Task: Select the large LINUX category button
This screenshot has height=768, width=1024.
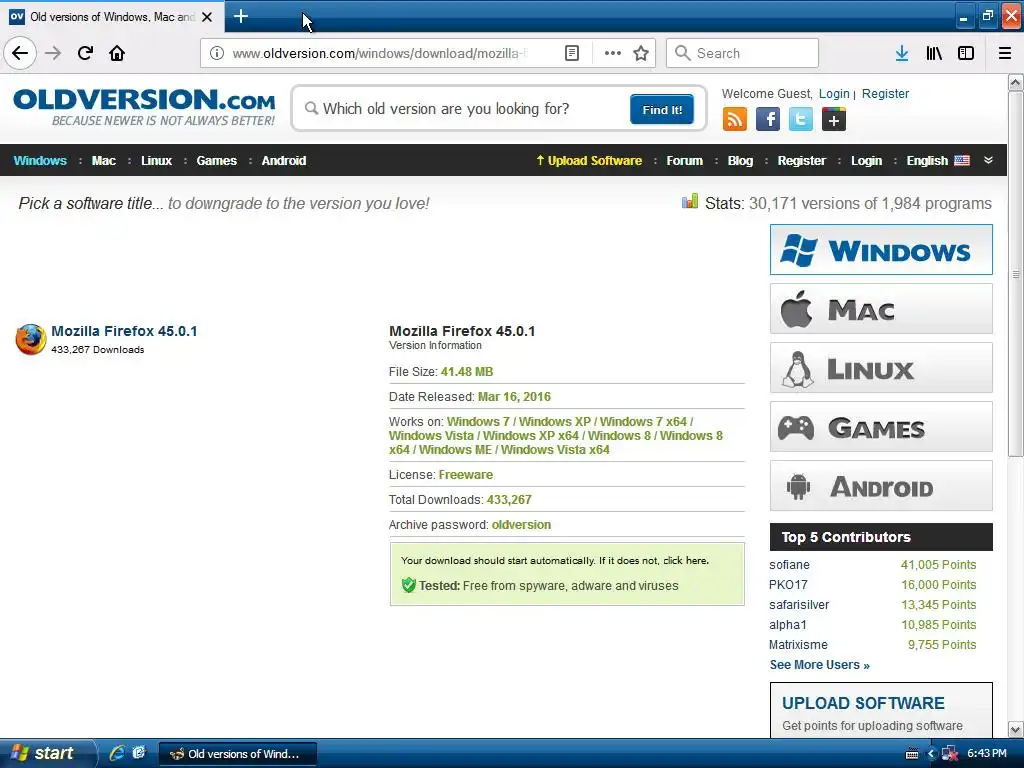Action: 881,368
